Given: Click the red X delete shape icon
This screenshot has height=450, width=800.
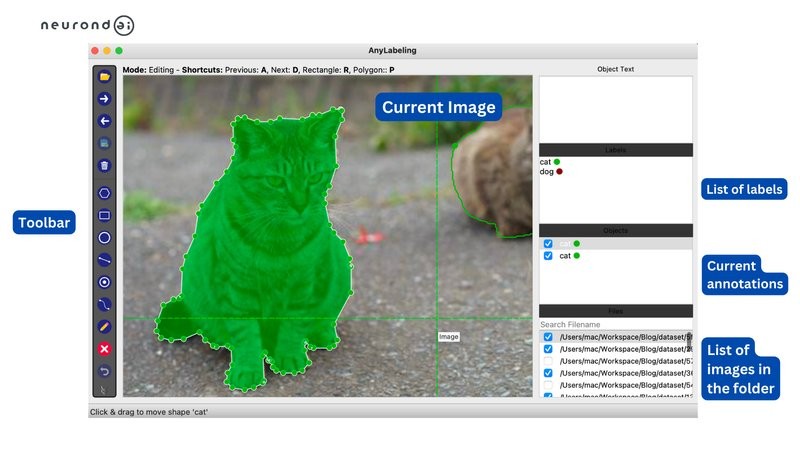Looking at the screenshot, I should 104,349.
